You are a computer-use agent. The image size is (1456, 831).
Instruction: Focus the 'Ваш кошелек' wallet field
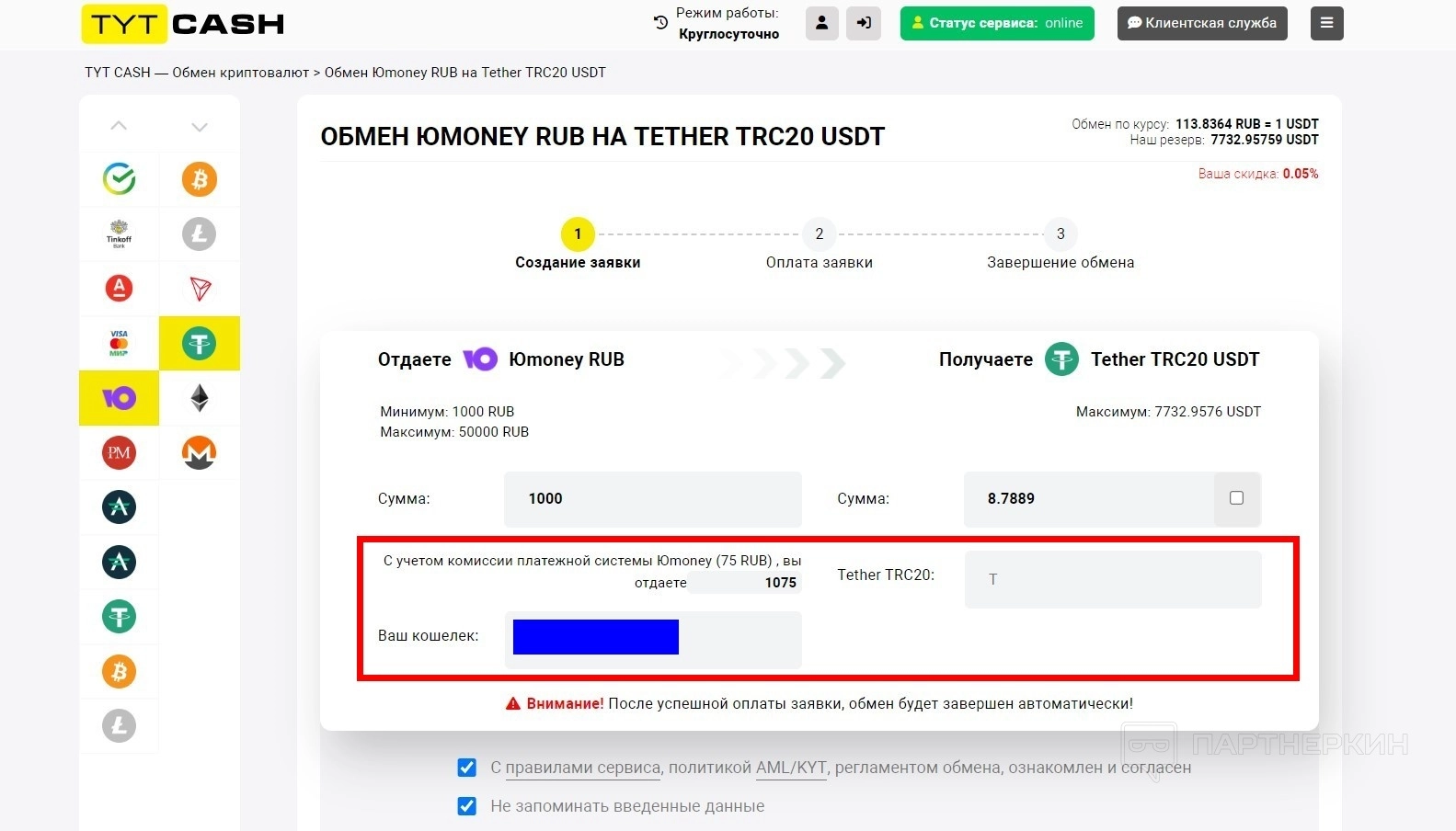coord(653,640)
